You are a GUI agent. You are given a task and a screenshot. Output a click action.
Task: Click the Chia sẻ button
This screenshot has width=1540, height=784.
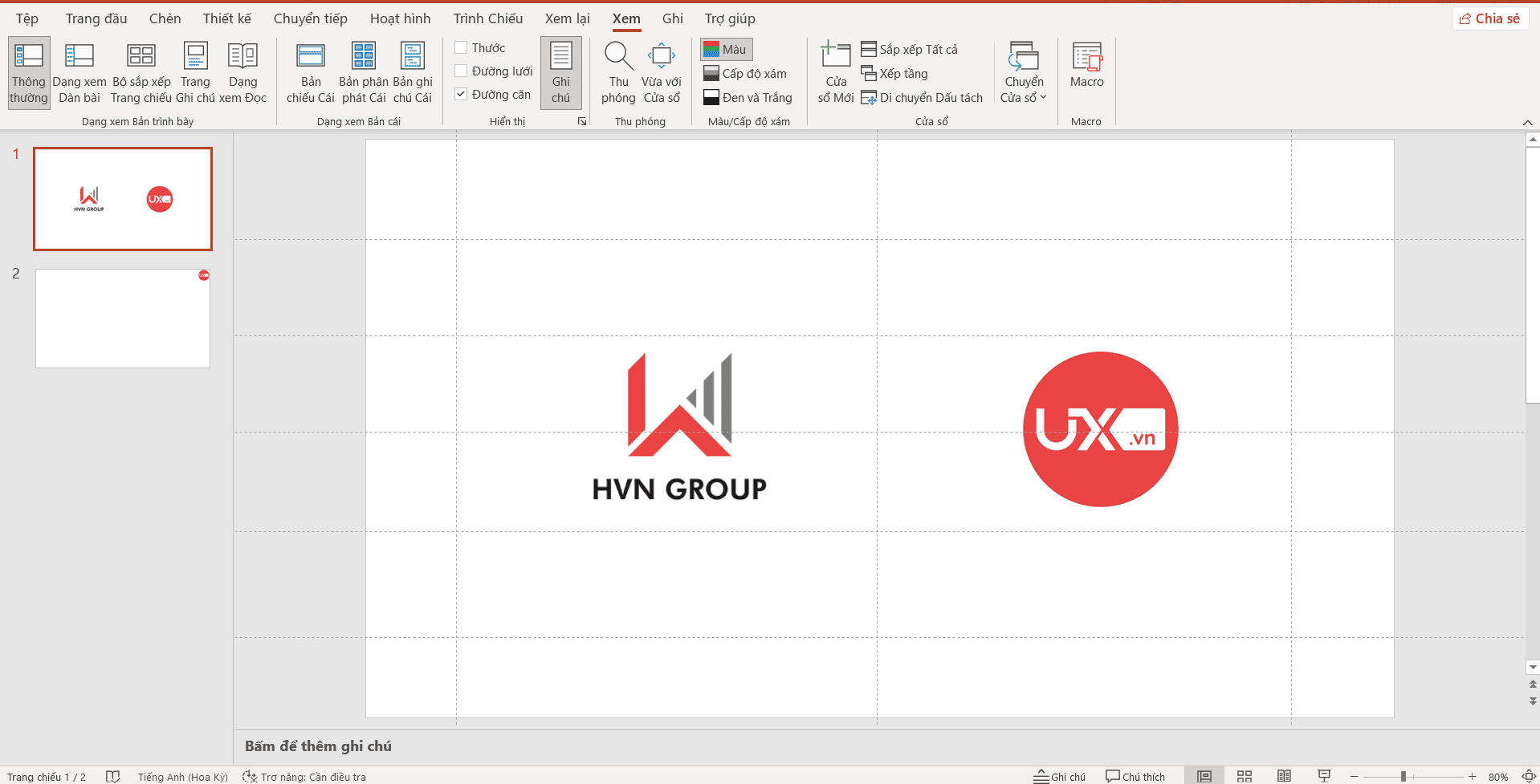click(x=1490, y=18)
